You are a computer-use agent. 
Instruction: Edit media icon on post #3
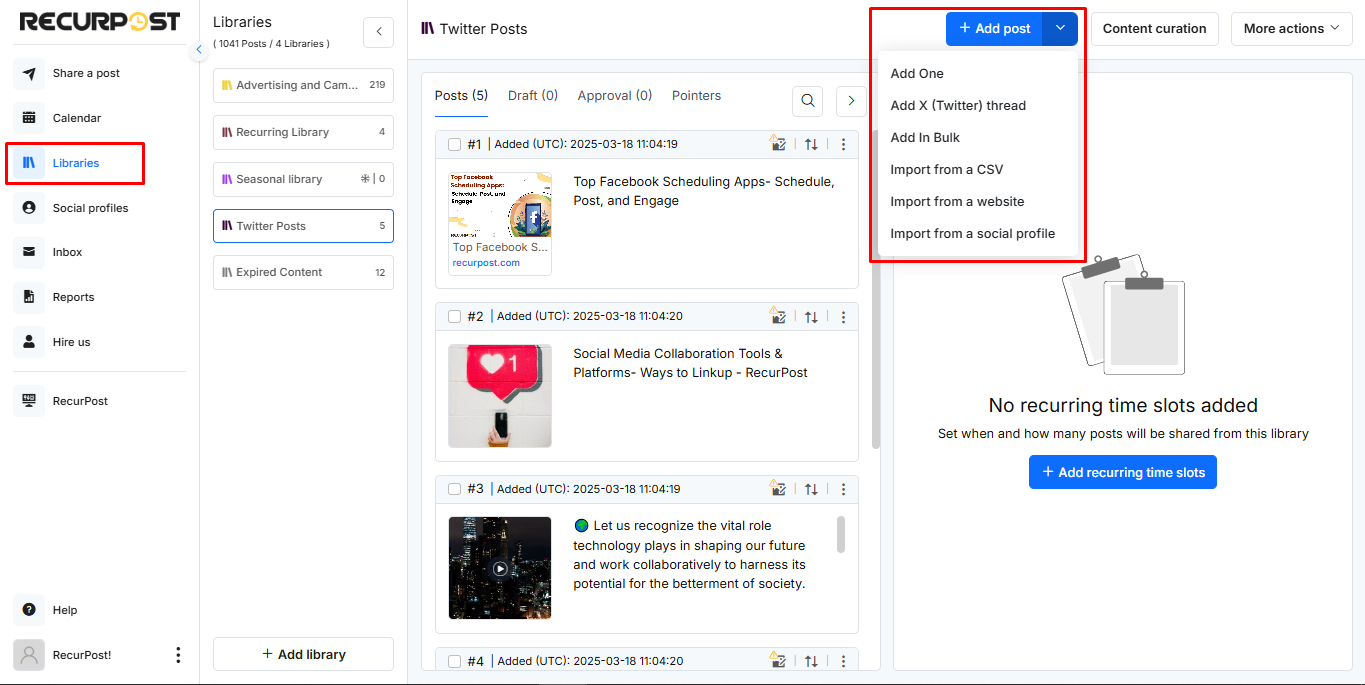point(778,489)
